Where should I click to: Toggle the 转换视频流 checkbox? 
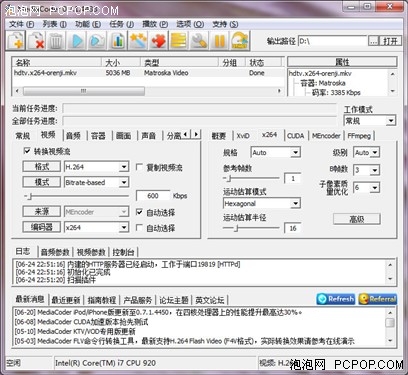(x=27, y=151)
